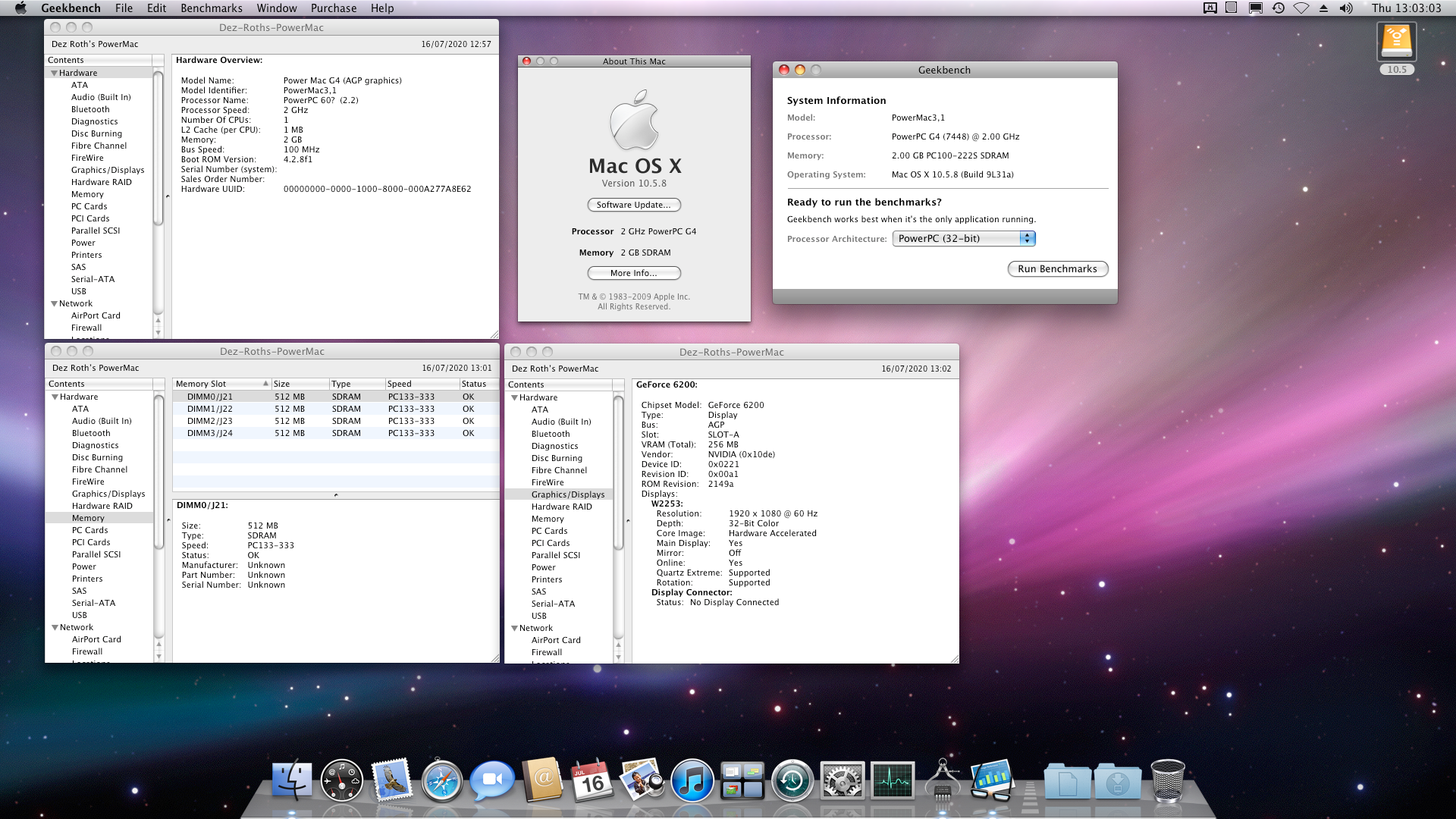Click Remote Desktop binoculars menu bar icon

pos(1210,8)
